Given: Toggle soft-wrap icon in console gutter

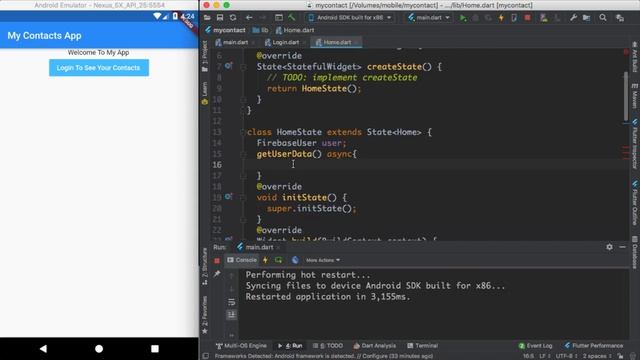Looking at the screenshot, I should tap(231, 302).
